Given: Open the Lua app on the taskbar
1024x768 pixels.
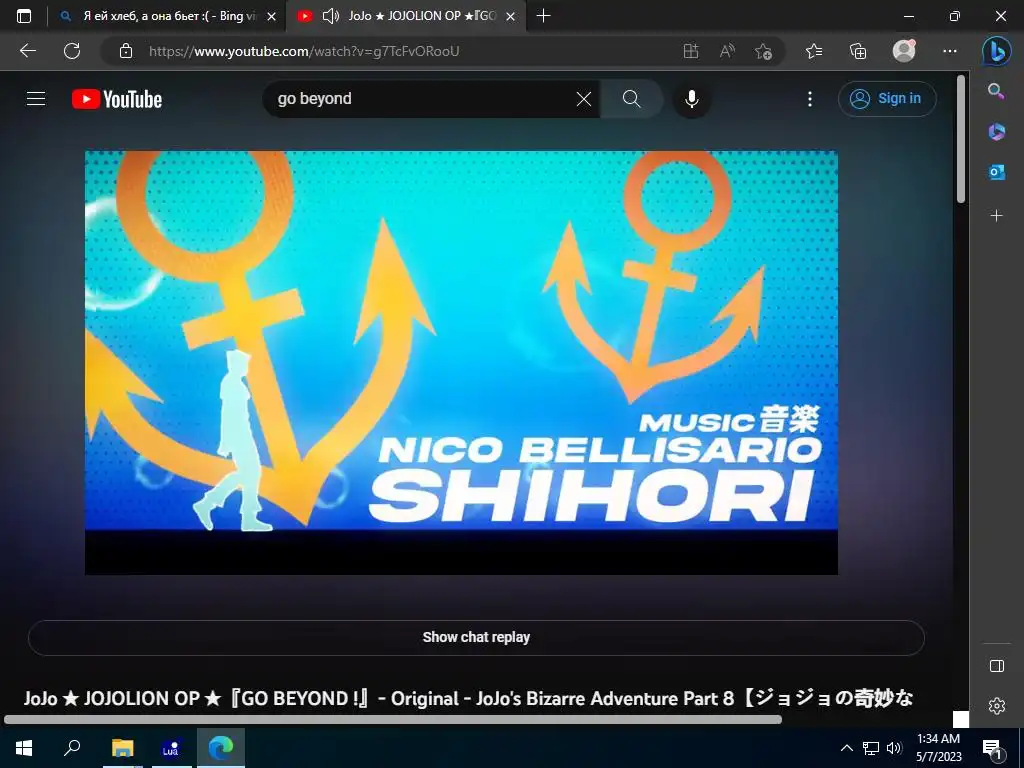Looking at the screenshot, I should tap(170, 748).
